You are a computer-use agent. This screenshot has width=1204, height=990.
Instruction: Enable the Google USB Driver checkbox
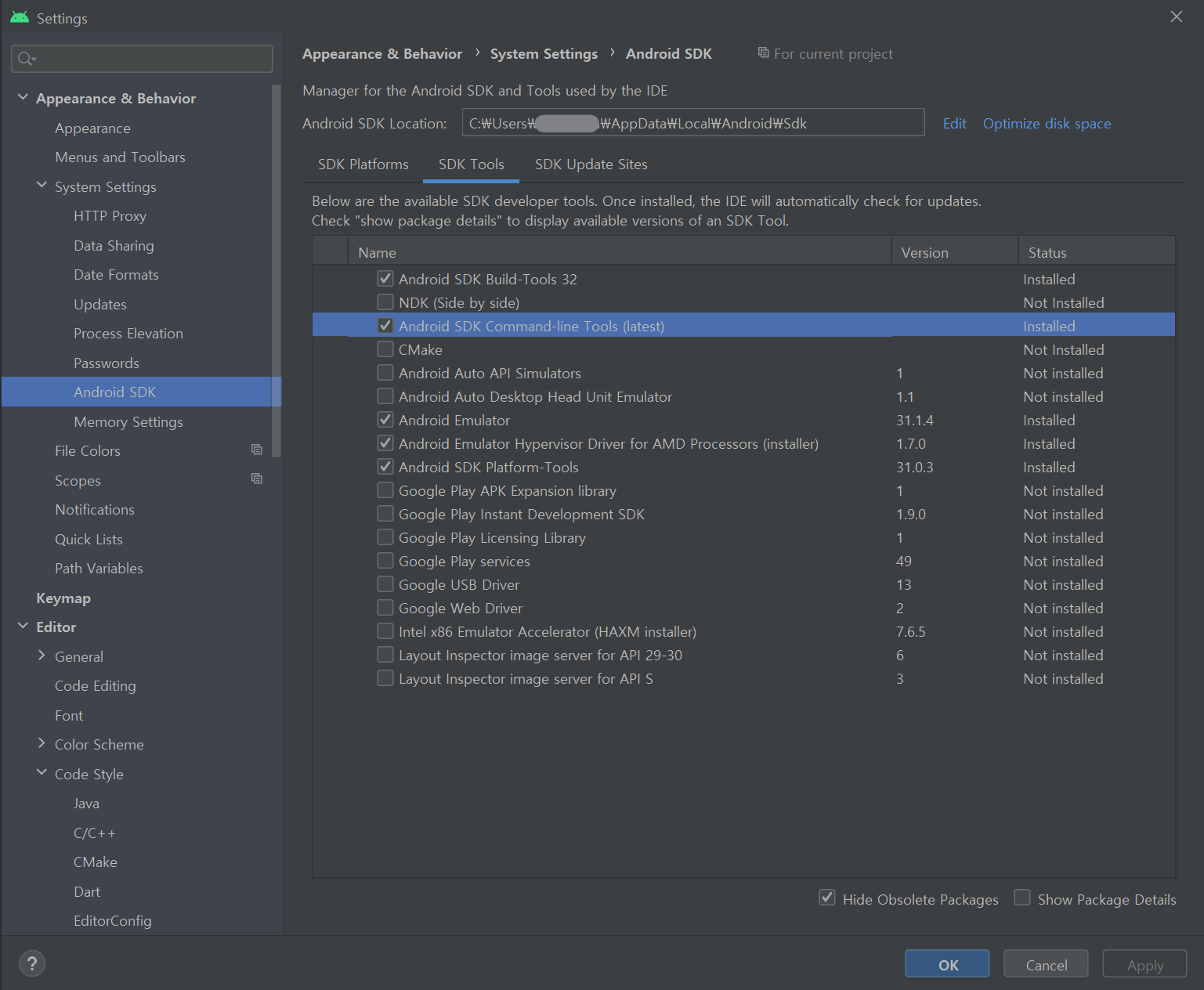point(385,584)
